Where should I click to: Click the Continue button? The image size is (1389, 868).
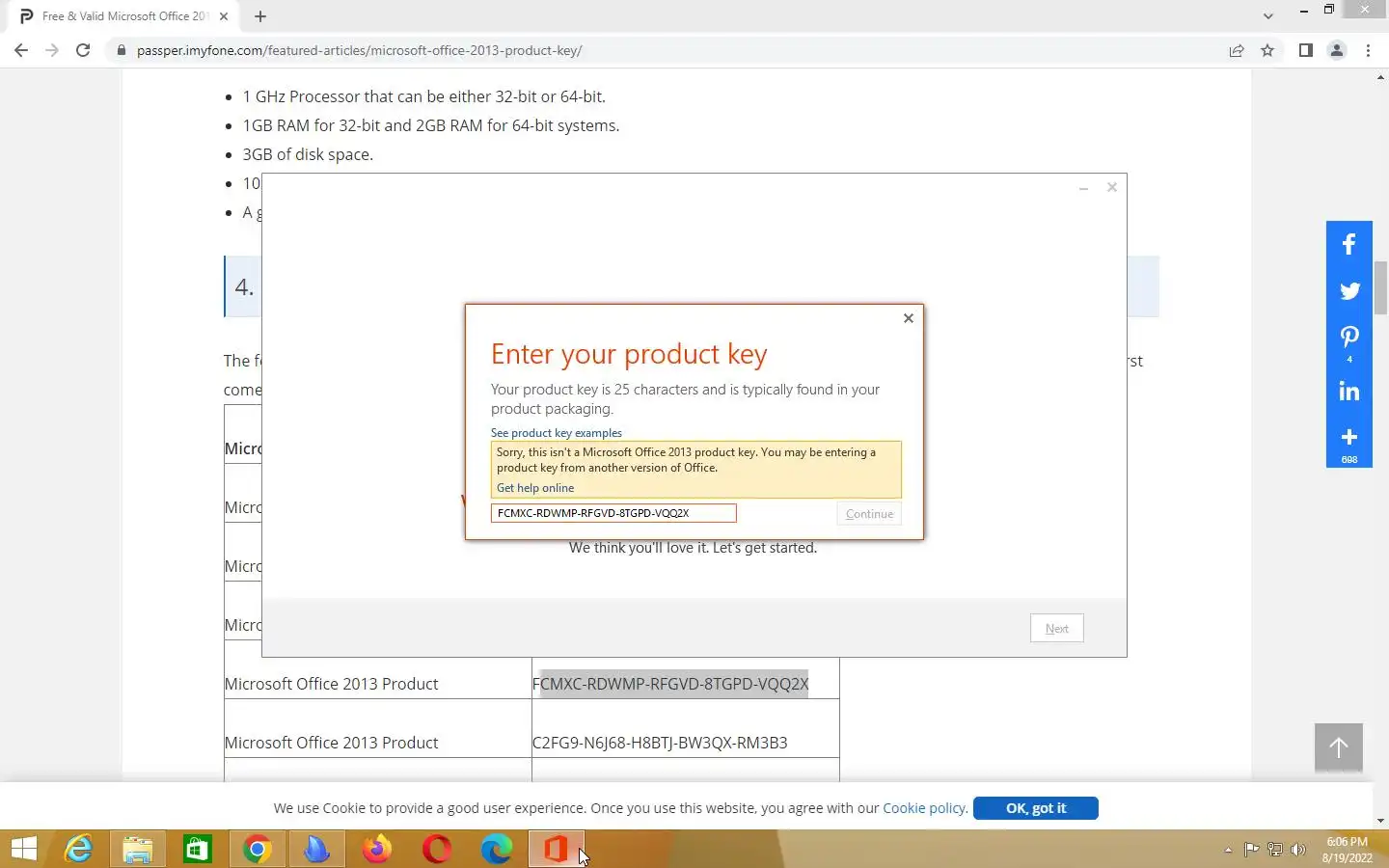pos(869,514)
